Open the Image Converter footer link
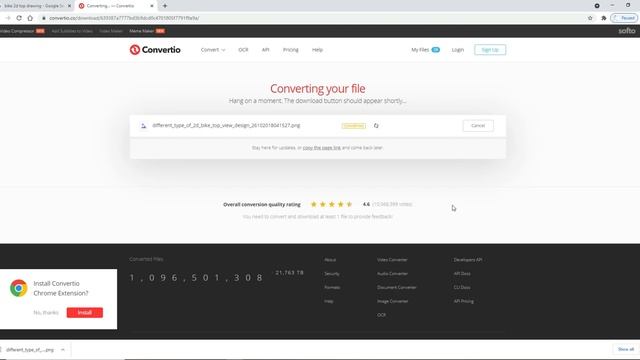 (x=393, y=301)
